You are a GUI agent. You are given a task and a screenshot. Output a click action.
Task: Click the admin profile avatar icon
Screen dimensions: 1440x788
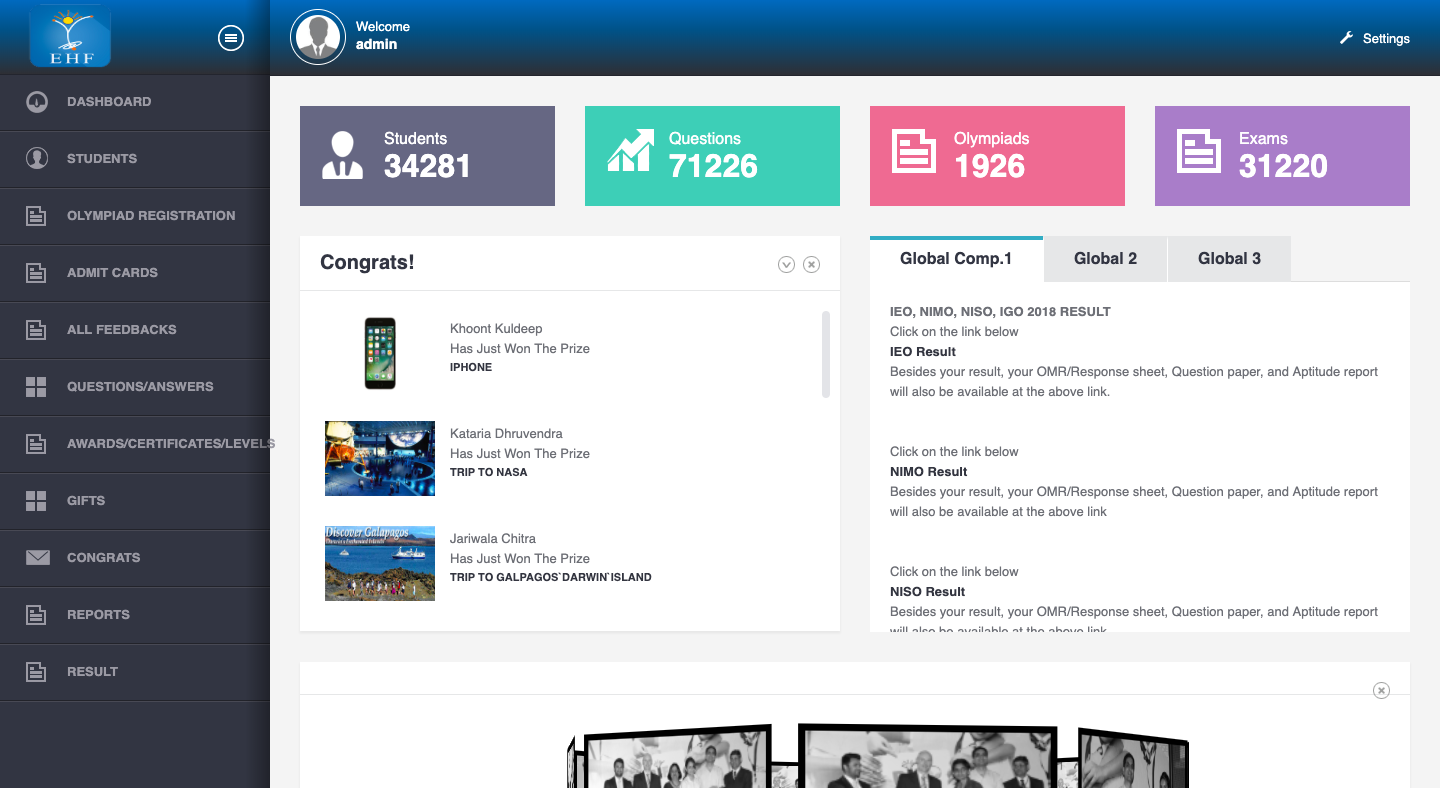click(x=317, y=37)
